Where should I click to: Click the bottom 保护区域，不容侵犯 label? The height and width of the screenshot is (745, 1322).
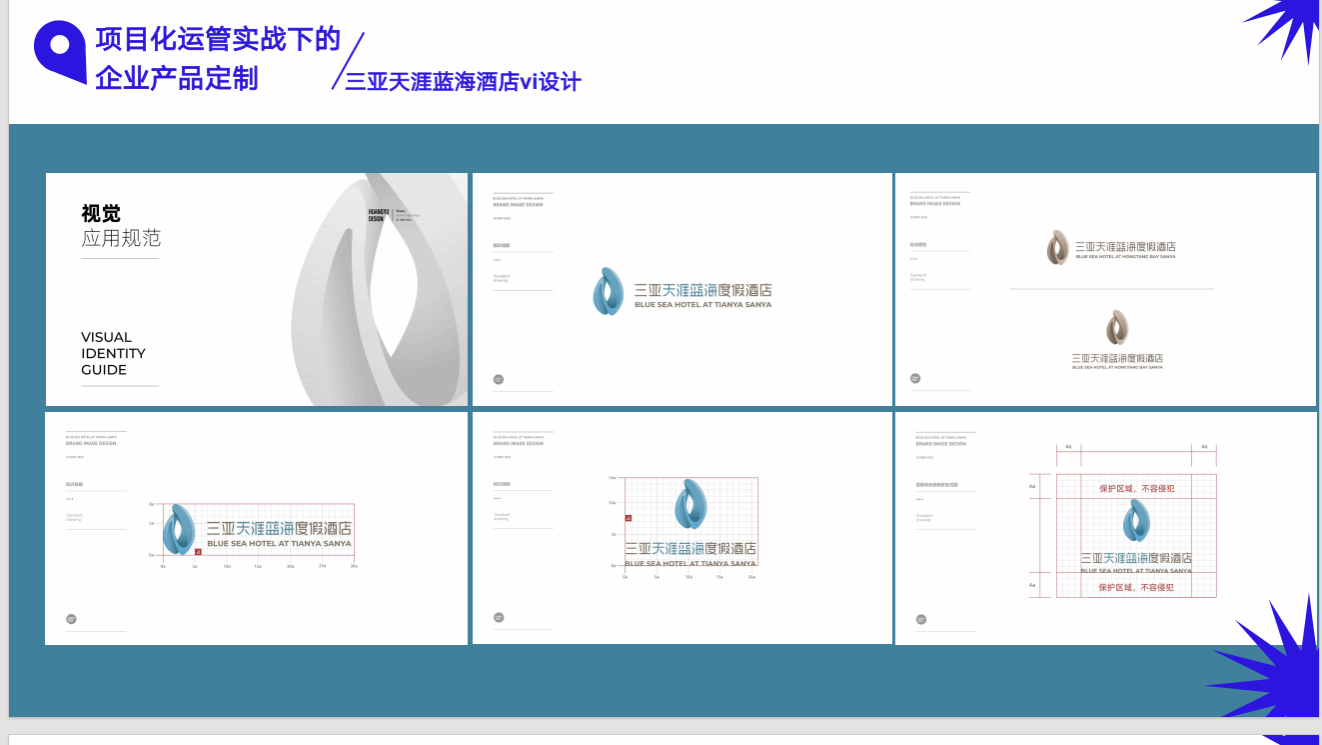1136,587
